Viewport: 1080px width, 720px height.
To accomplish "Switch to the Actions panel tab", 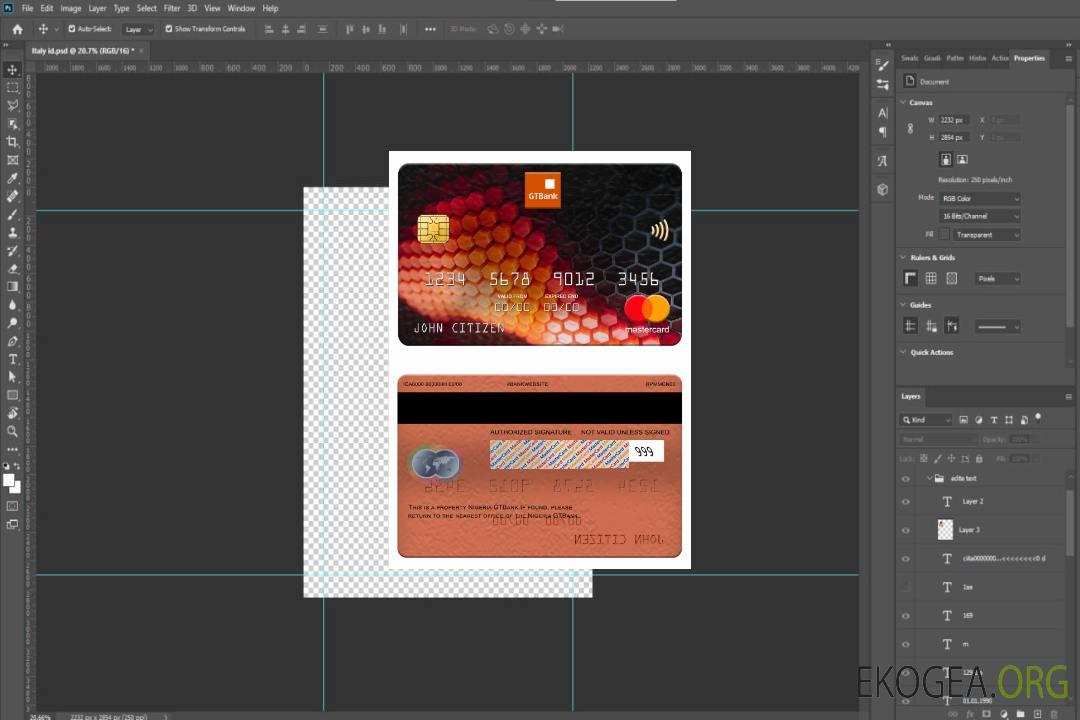I will tap(999, 59).
